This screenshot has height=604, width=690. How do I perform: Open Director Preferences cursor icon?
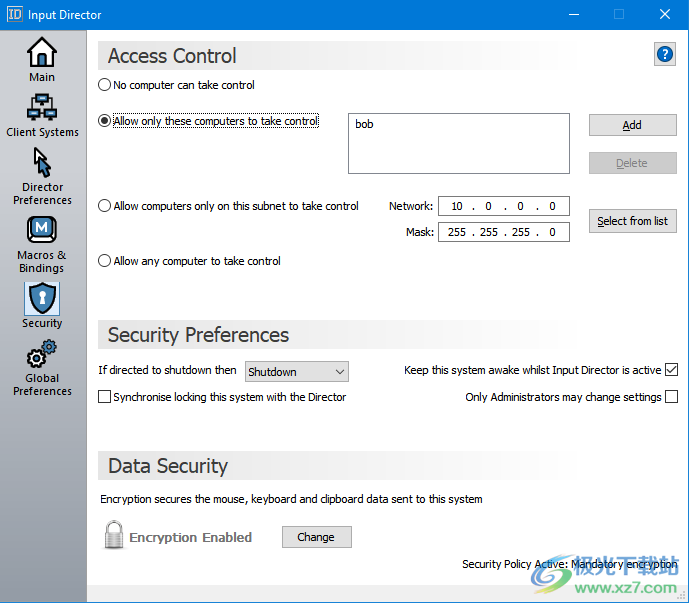42,162
